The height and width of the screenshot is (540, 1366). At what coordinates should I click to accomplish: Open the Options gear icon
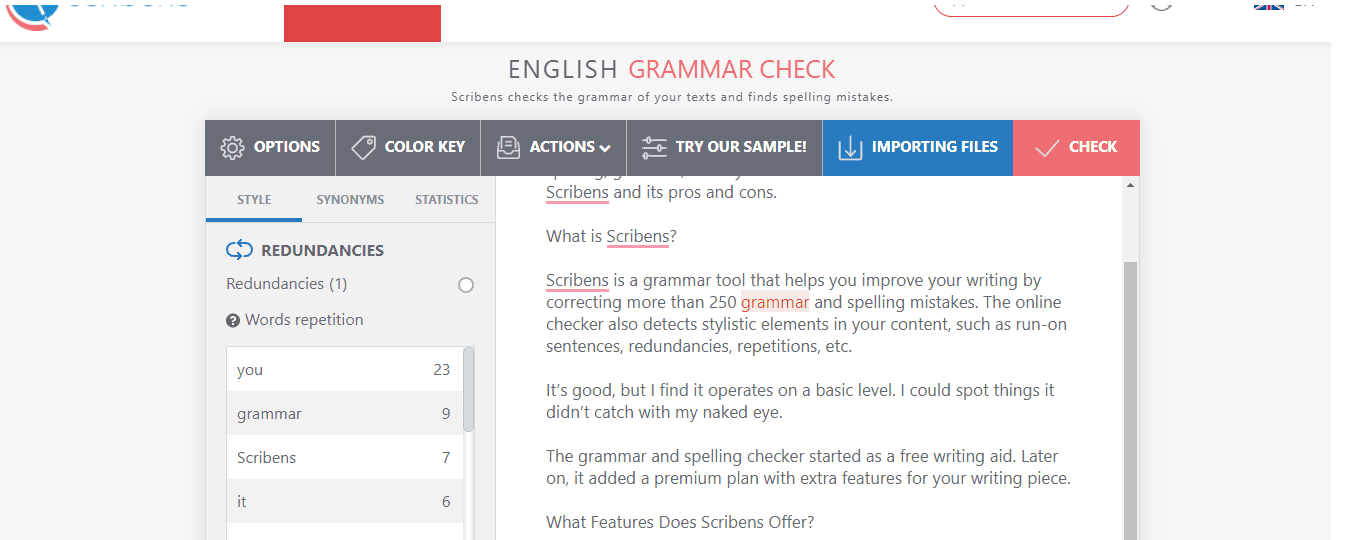232,147
